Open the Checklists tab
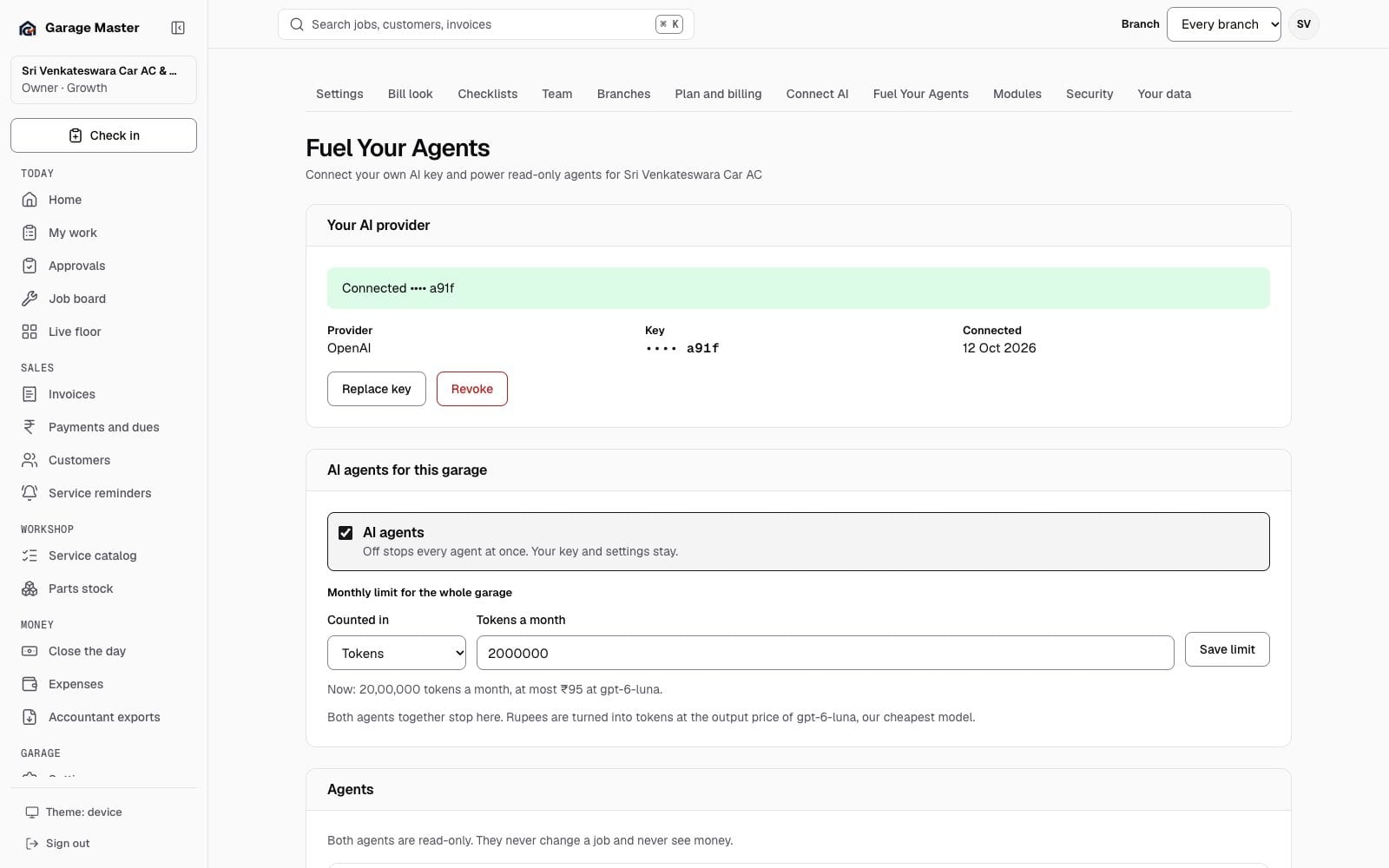Viewport: 1389px width, 868px height. point(488,94)
